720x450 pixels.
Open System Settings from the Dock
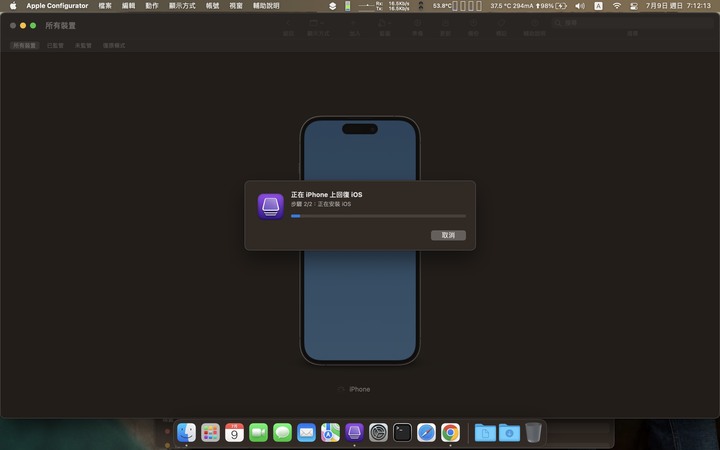[x=378, y=433]
